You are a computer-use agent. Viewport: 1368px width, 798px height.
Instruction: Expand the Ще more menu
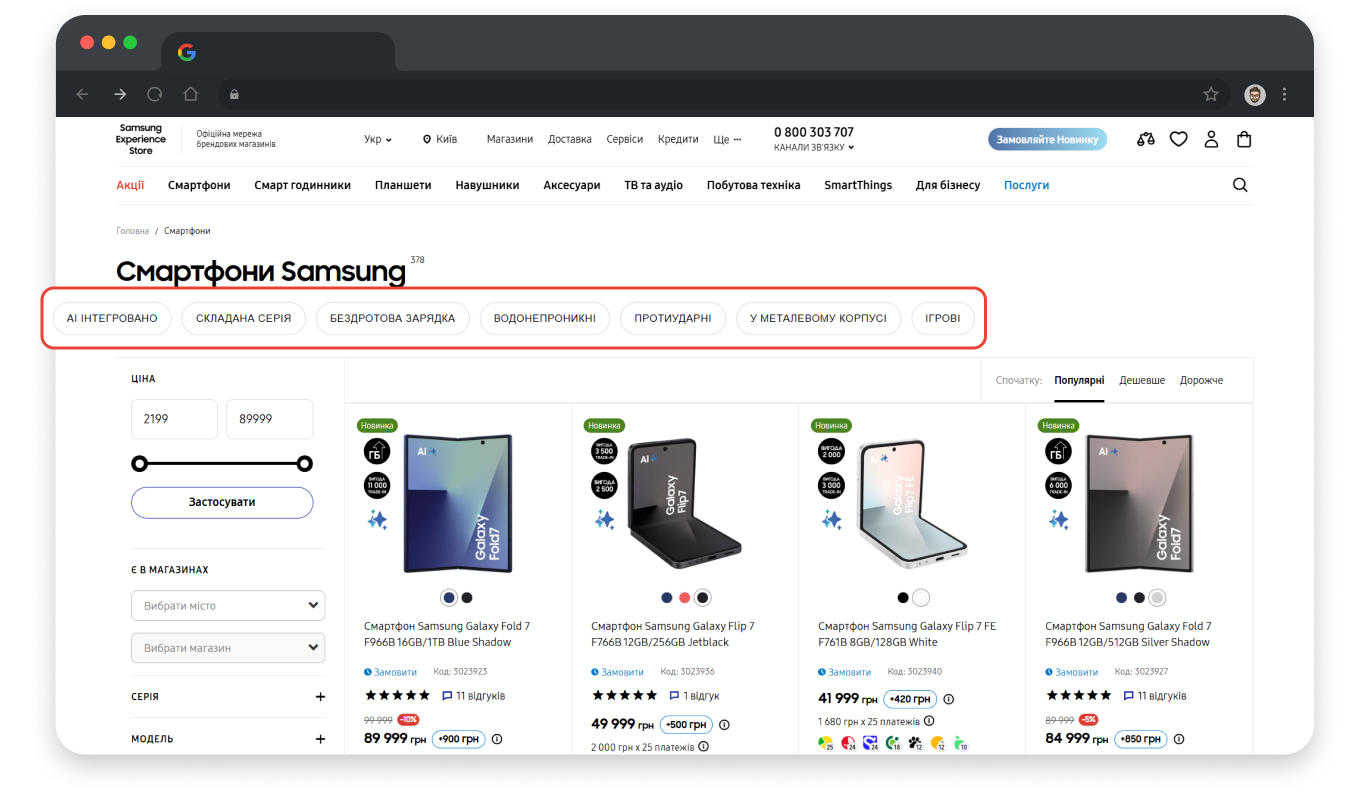[x=727, y=139]
